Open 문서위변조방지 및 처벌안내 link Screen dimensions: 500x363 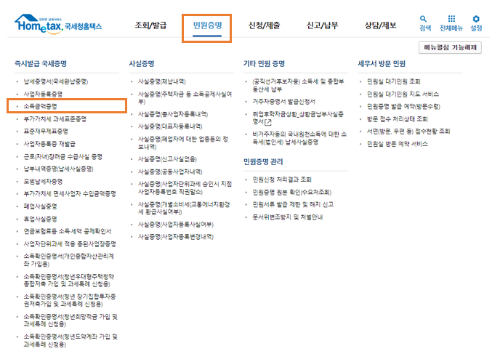click(x=287, y=217)
